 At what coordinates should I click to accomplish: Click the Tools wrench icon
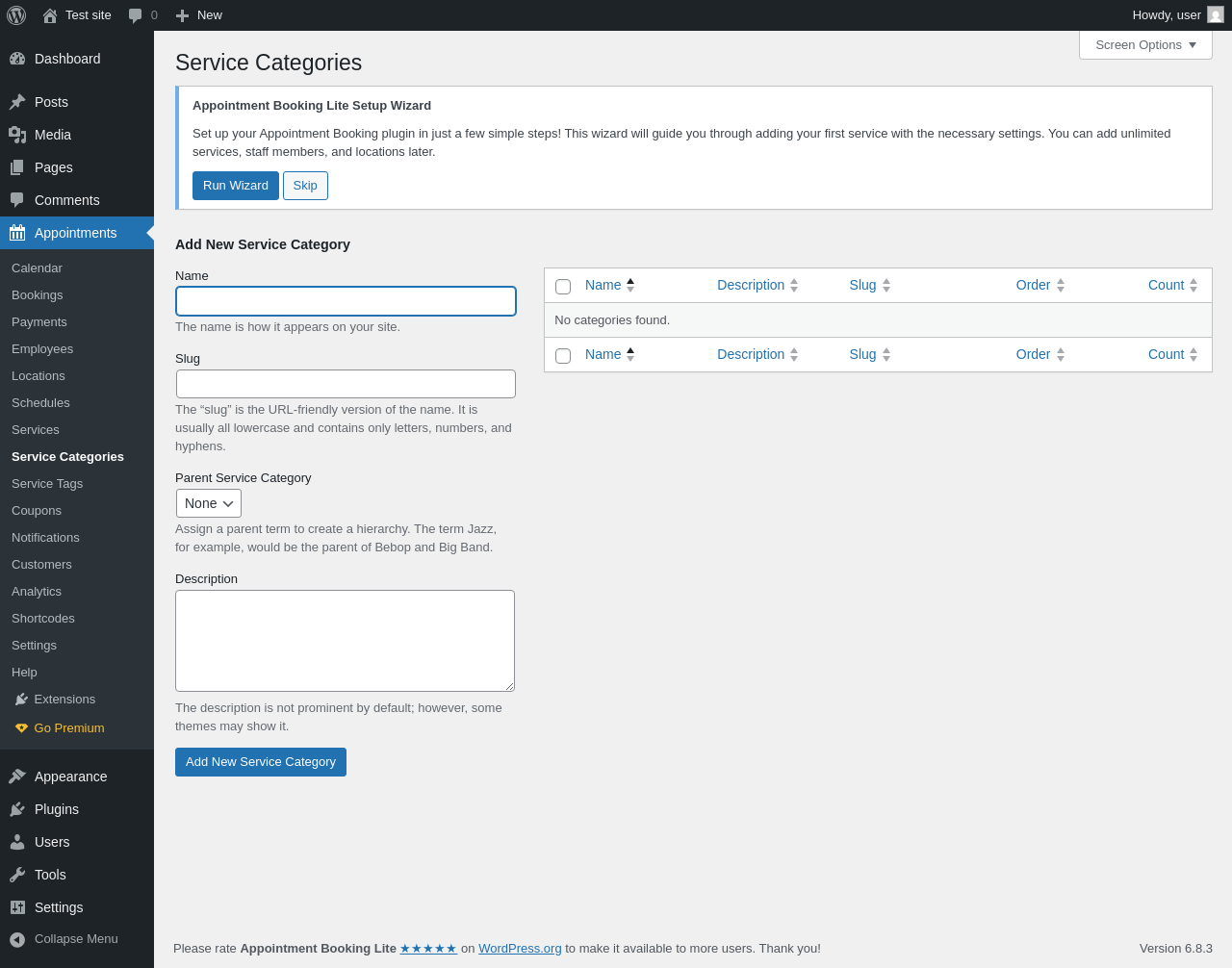pos(17,875)
